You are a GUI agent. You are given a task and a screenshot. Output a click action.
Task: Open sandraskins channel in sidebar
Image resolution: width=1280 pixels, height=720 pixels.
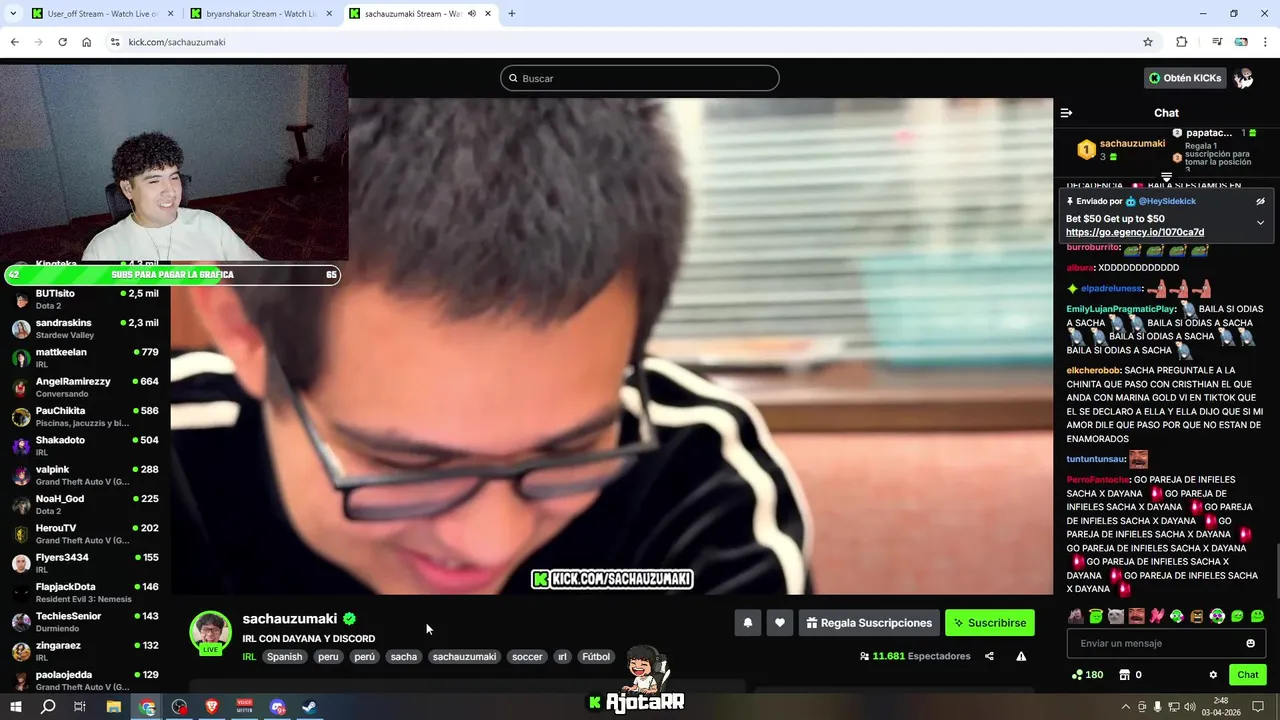click(85, 328)
